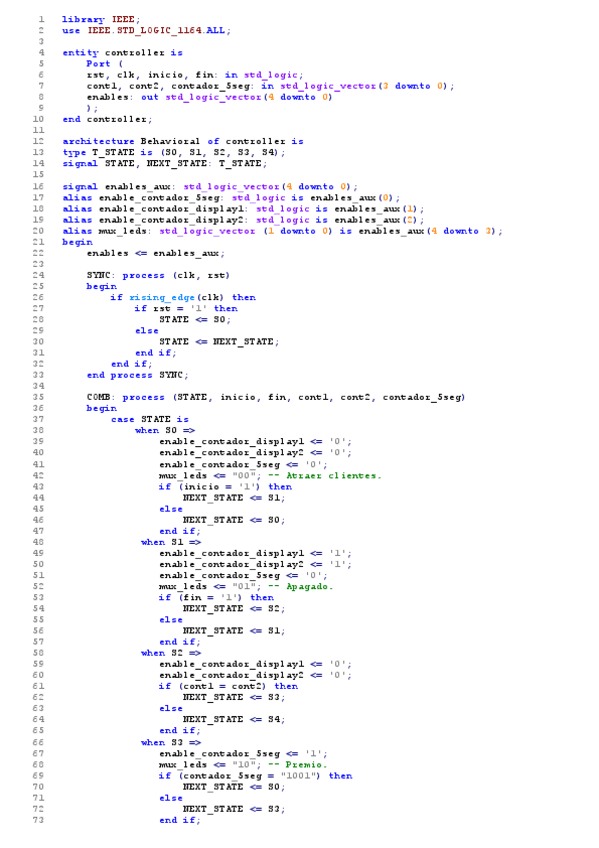The image size is (599, 848).
Task: Click the 'SYNC: process (clk, rst)' line
Action: 158,276
